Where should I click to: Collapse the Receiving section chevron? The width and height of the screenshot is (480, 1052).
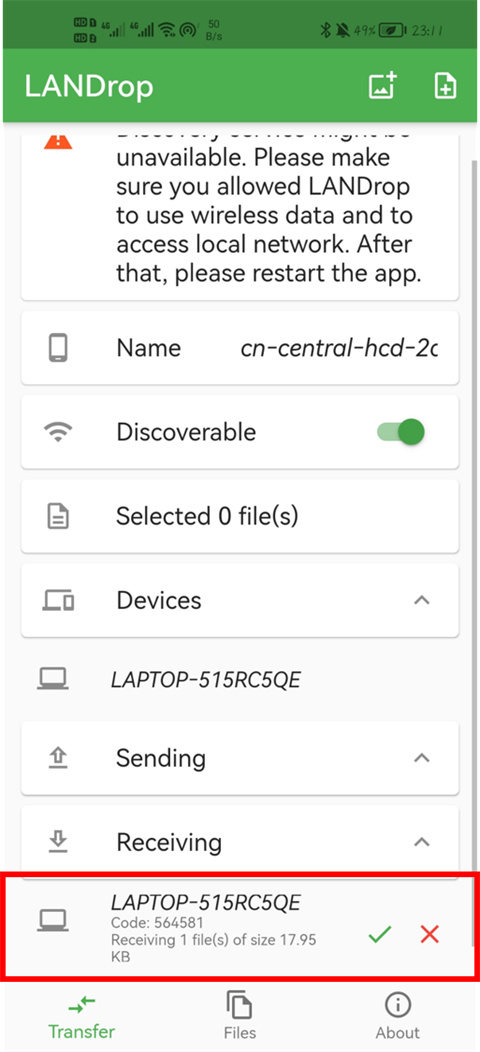[x=422, y=842]
